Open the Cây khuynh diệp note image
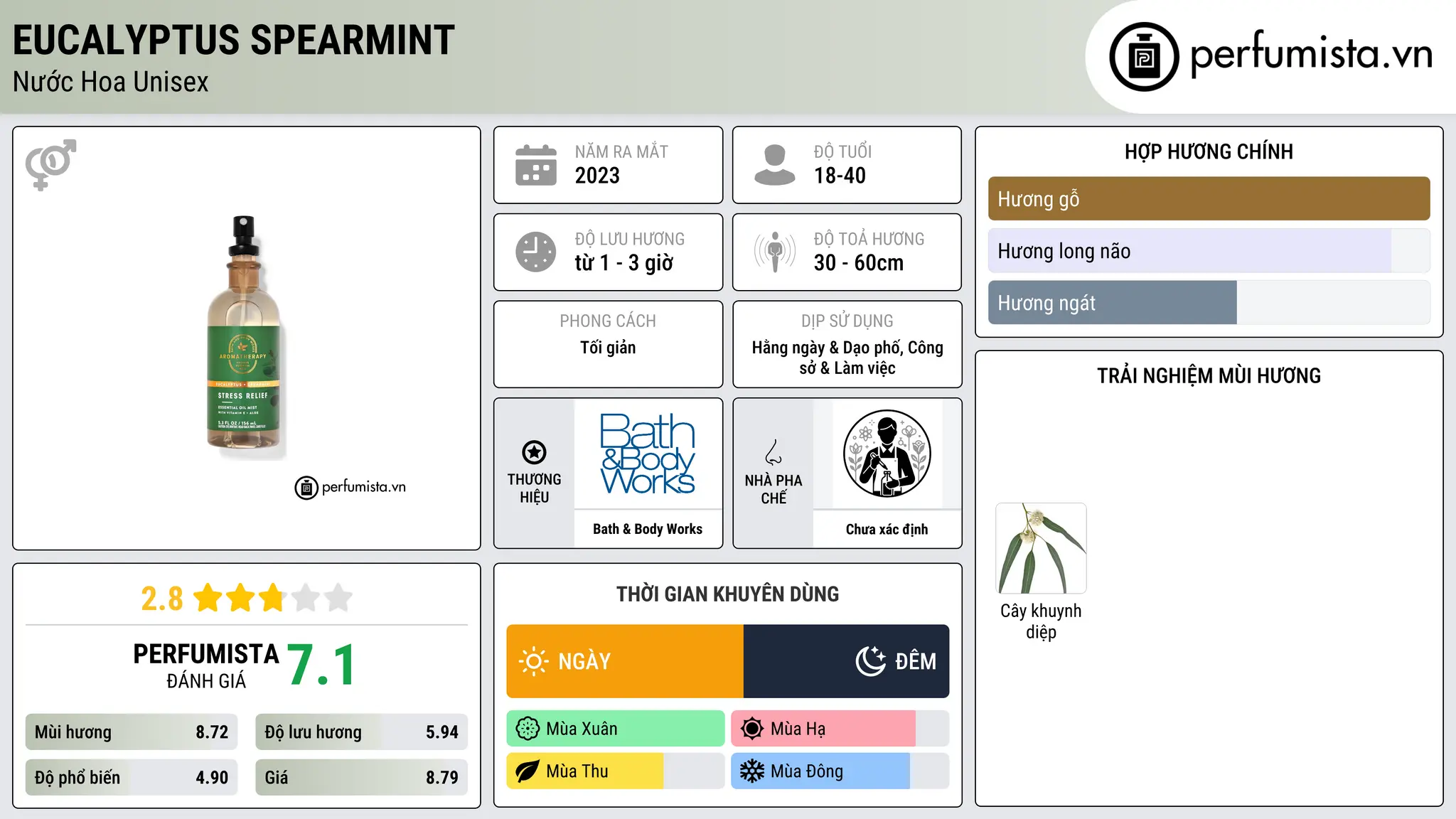 tap(1041, 548)
